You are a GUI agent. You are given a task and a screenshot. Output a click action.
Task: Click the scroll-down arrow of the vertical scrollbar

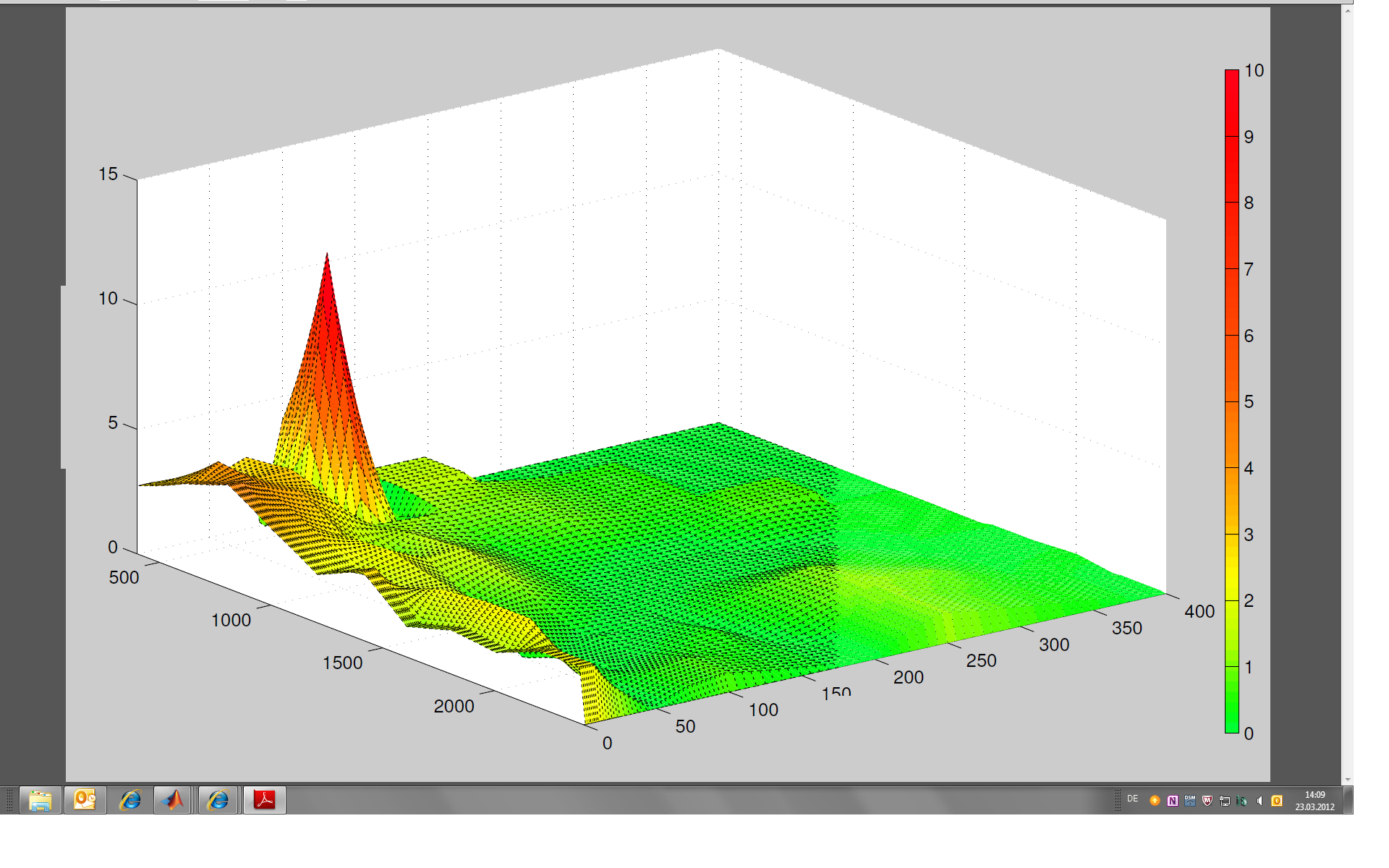tap(1347, 780)
